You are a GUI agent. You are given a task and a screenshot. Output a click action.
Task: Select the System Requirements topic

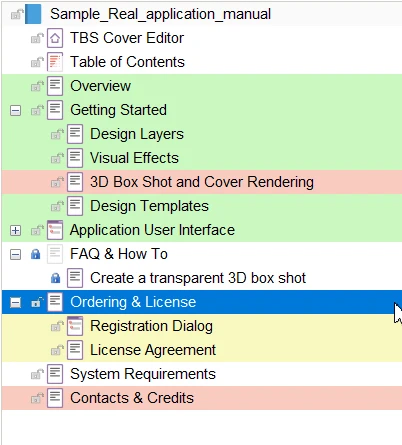[143, 374]
